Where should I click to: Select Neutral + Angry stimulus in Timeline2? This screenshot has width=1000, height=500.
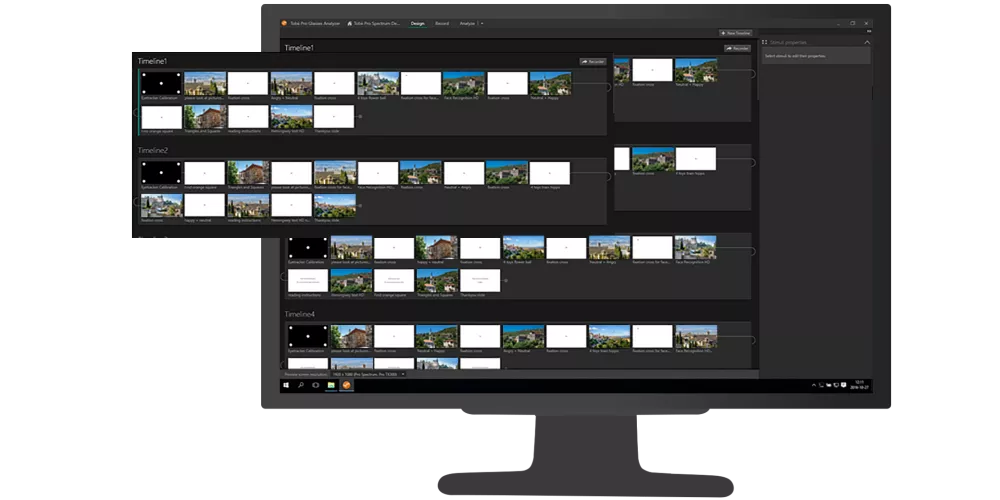(x=464, y=175)
